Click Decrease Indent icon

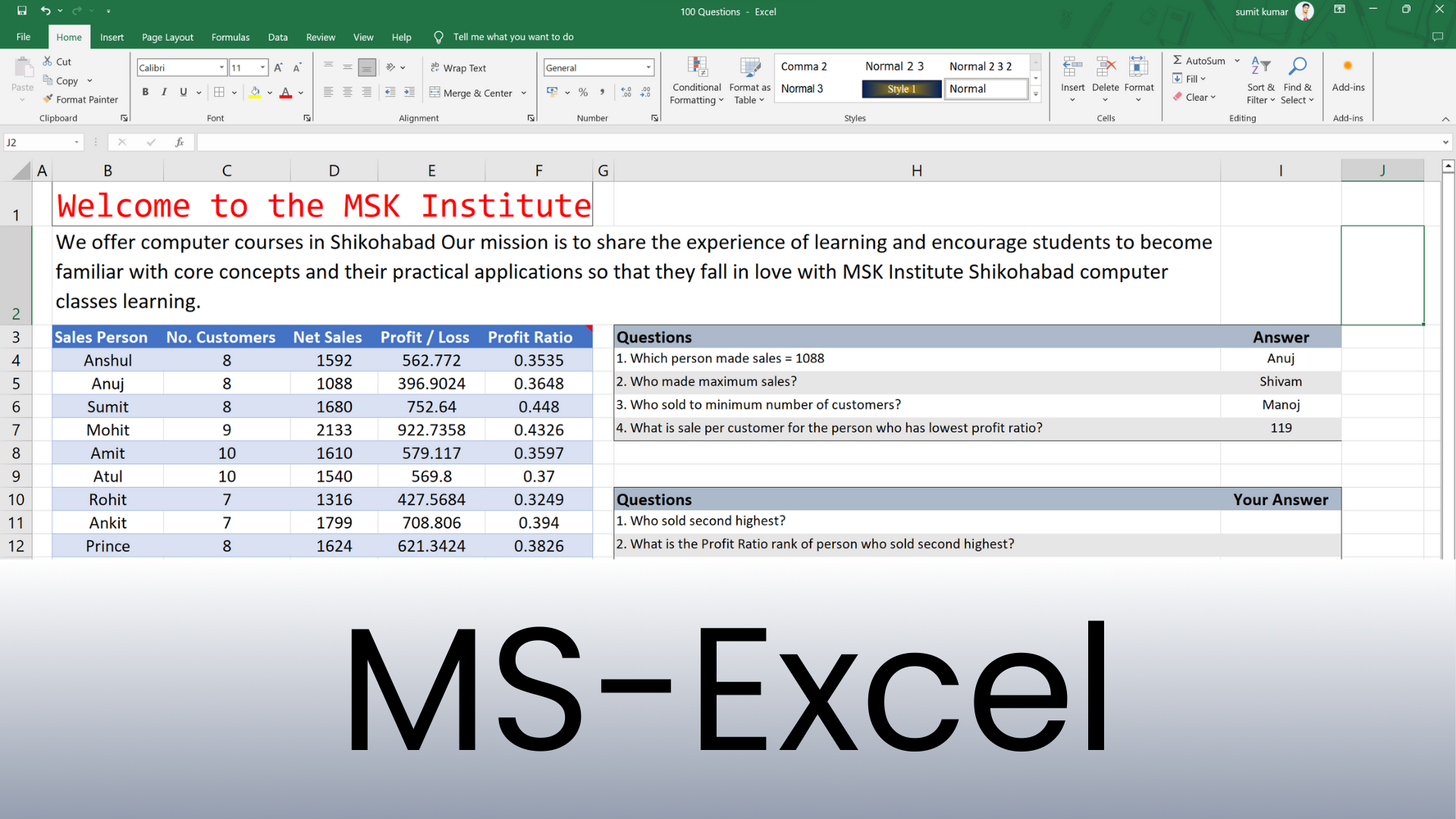390,93
